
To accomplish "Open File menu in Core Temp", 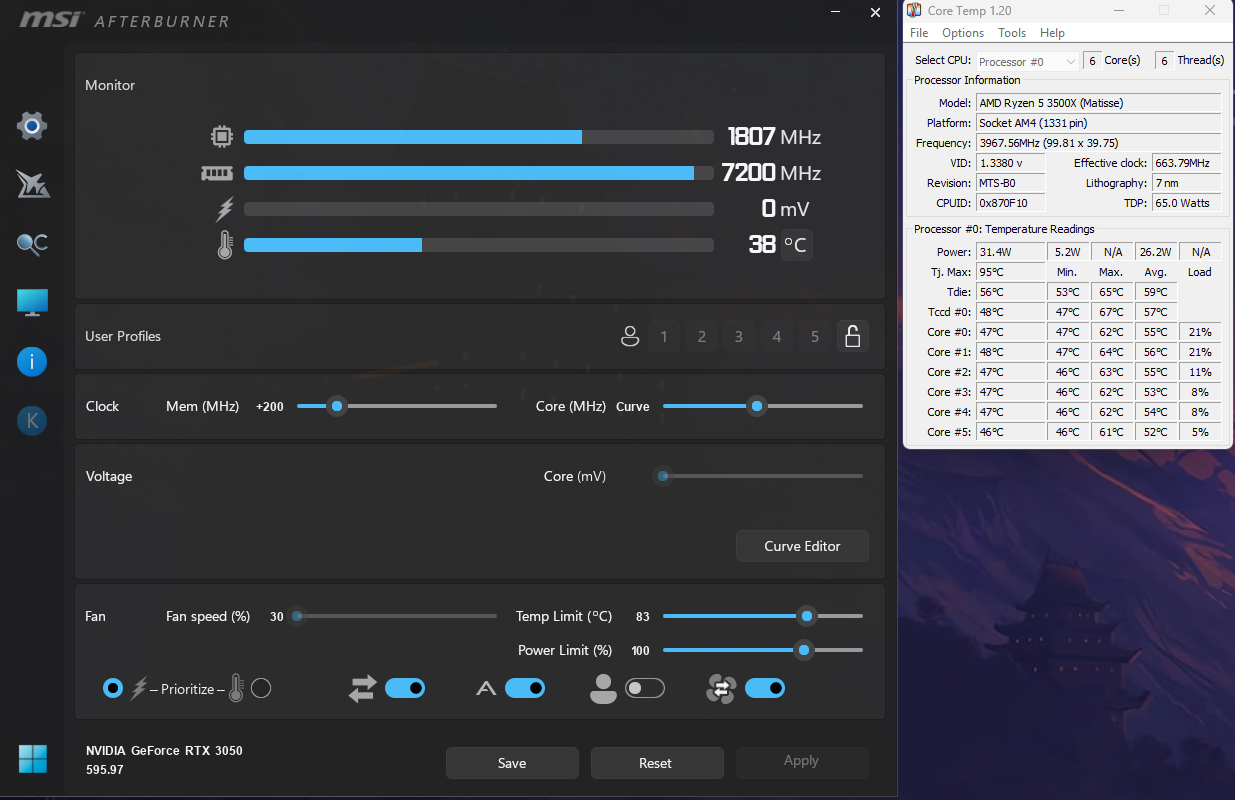I will (x=919, y=33).
